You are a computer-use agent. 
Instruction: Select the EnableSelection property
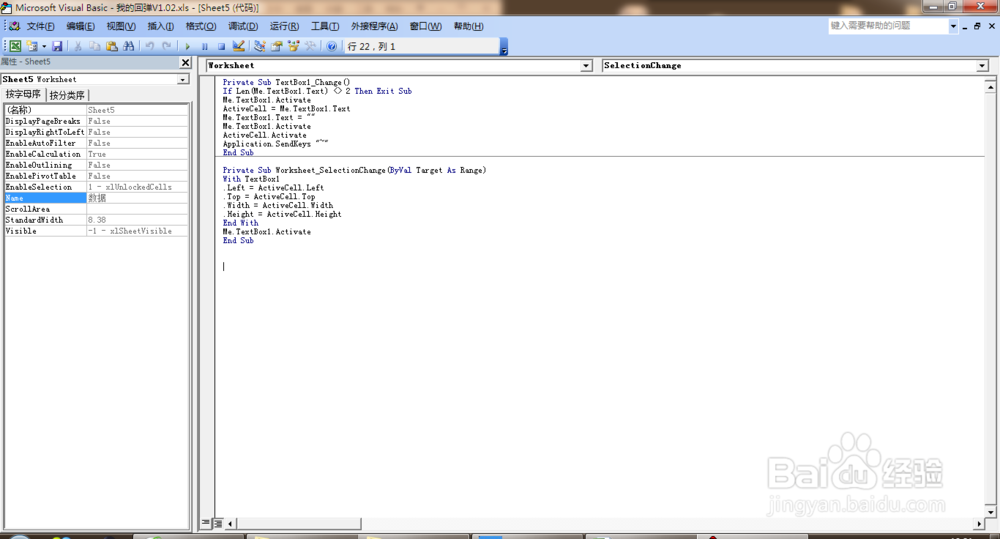click(x=96, y=187)
